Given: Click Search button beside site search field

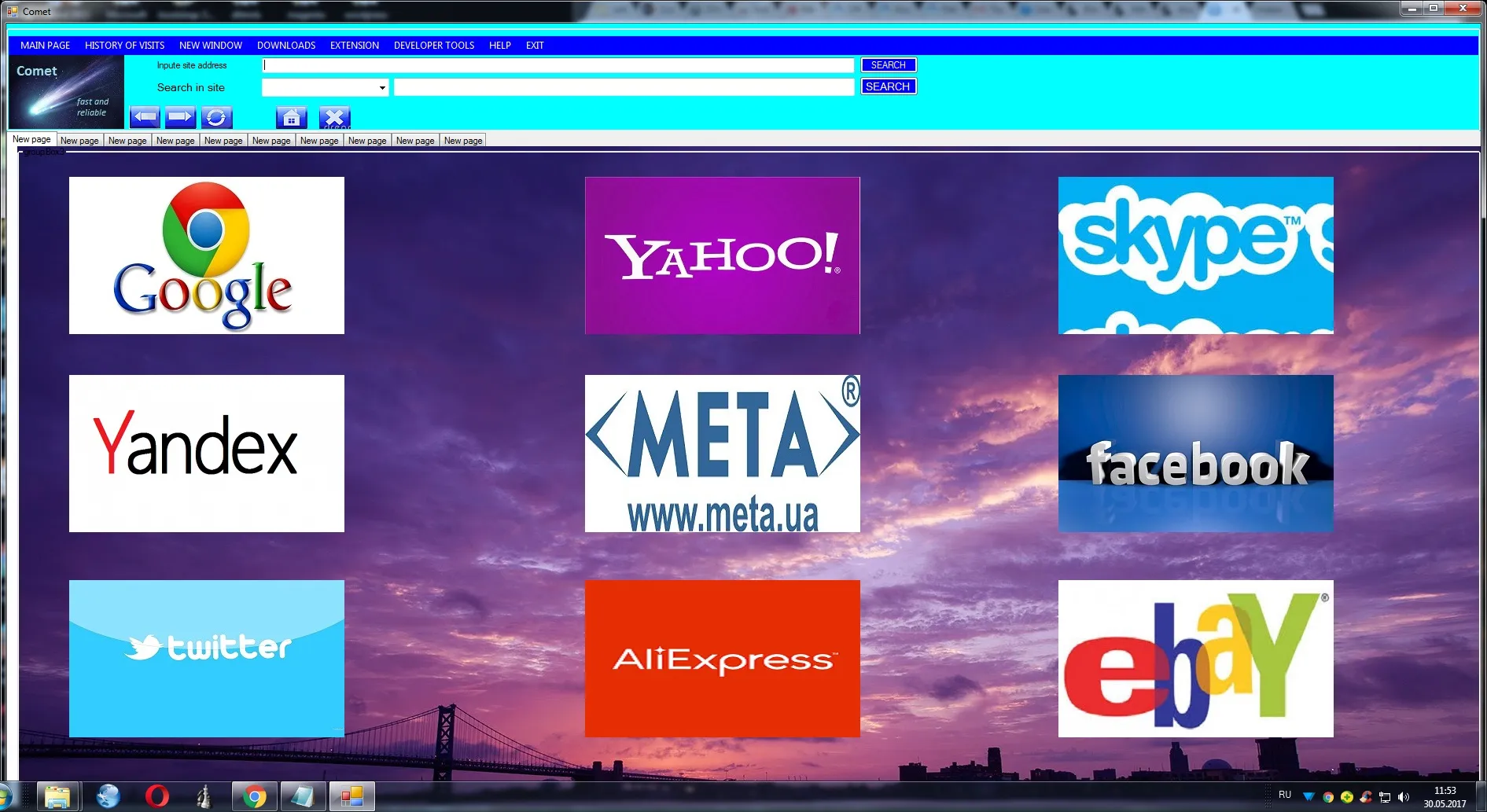Looking at the screenshot, I should point(888,86).
